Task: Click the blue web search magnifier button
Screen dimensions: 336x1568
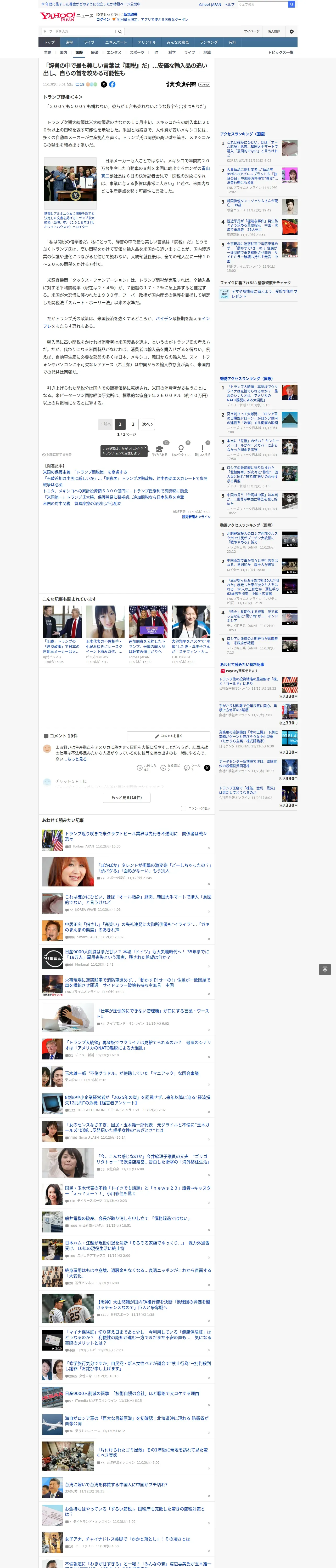Action: click(292, 4)
